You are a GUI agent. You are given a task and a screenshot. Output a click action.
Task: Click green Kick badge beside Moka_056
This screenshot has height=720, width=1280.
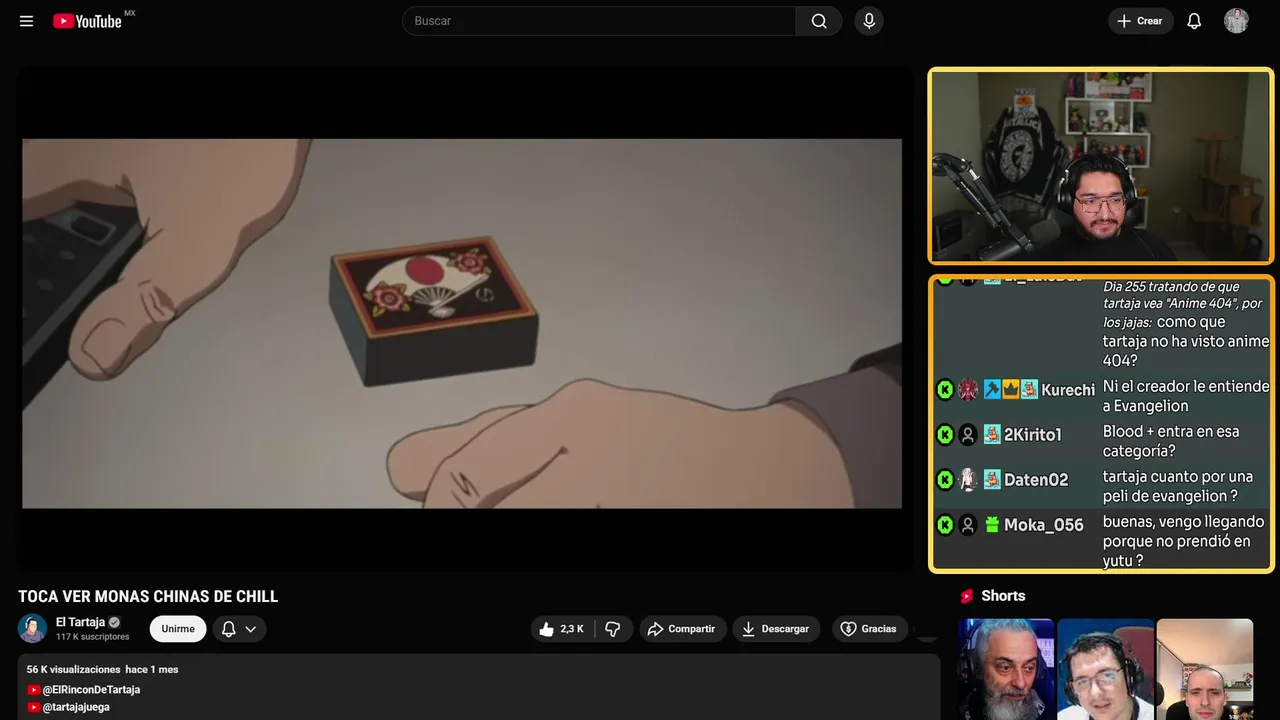coord(945,525)
